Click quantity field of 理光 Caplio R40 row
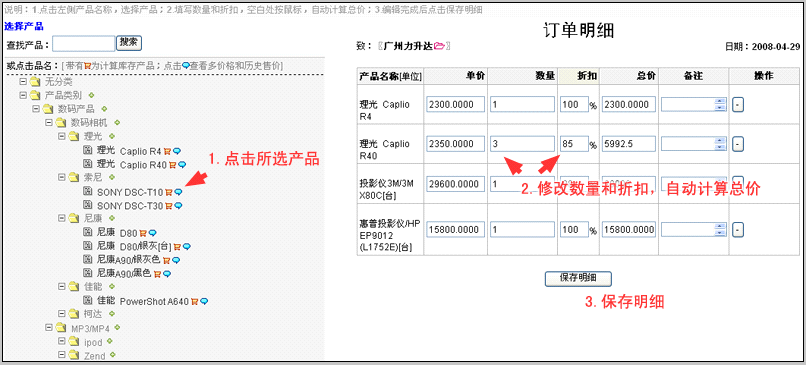 (x=523, y=144)
